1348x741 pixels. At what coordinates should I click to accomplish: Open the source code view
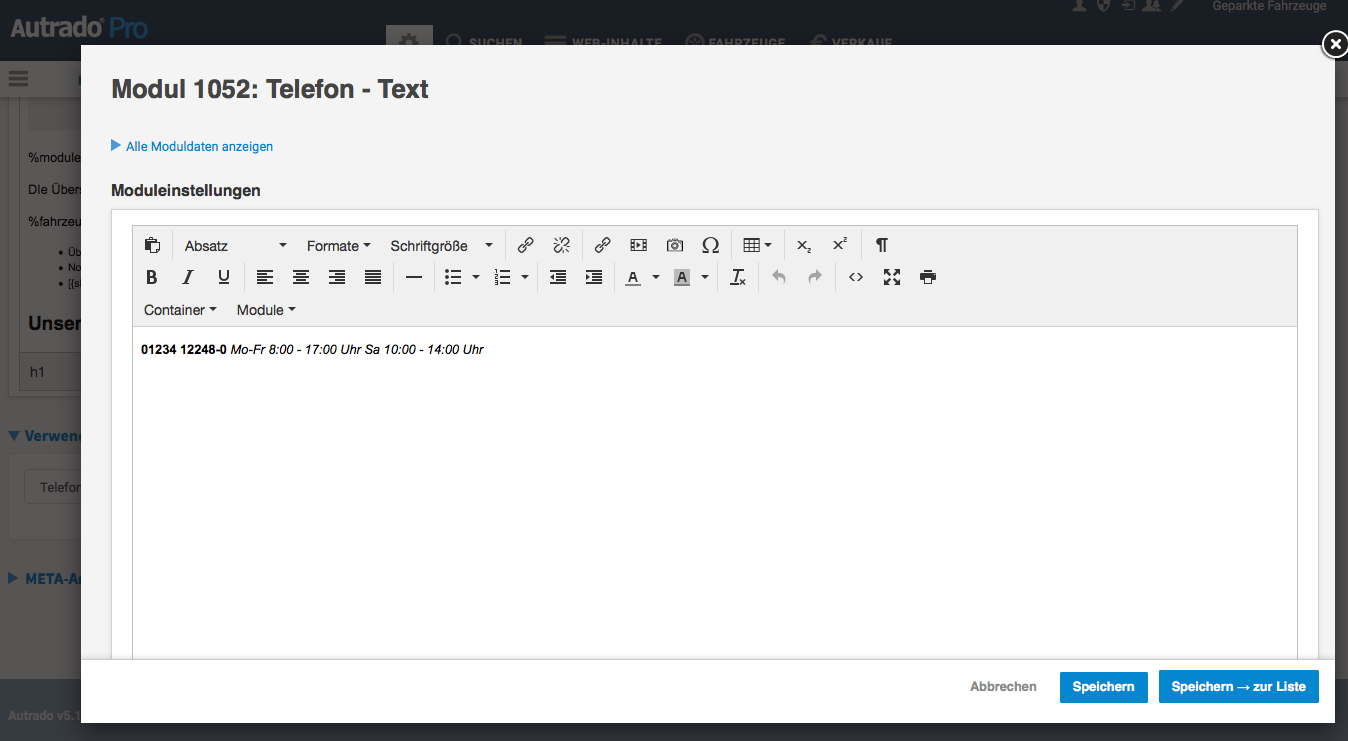tap(856, 277)
